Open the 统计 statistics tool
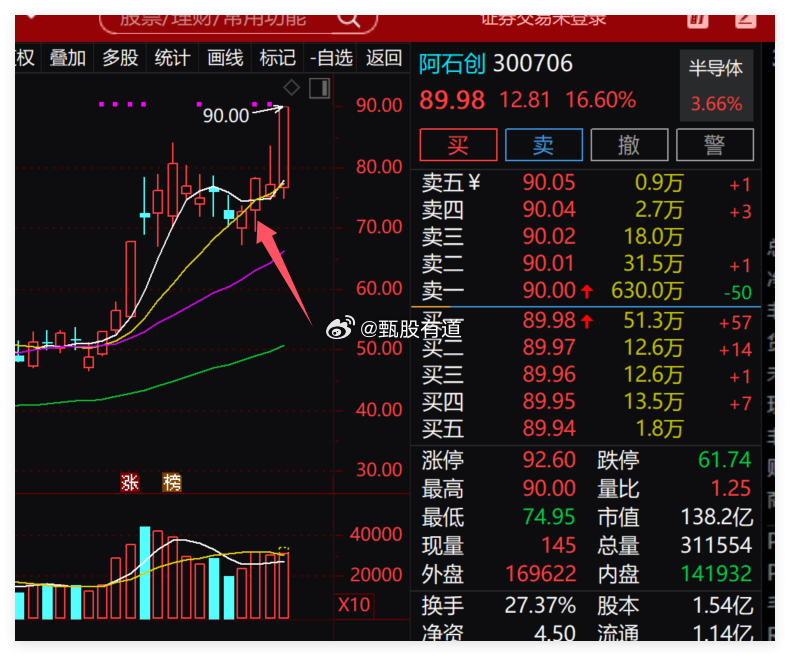This screenshot has height=656, width=790. pyautogui.click(x=172, y=58)
